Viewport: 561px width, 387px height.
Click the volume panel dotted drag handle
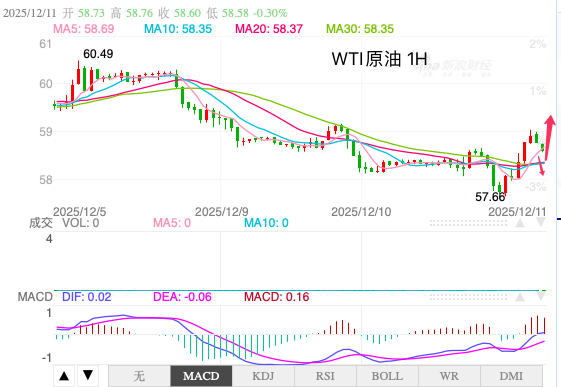[468, 223]
